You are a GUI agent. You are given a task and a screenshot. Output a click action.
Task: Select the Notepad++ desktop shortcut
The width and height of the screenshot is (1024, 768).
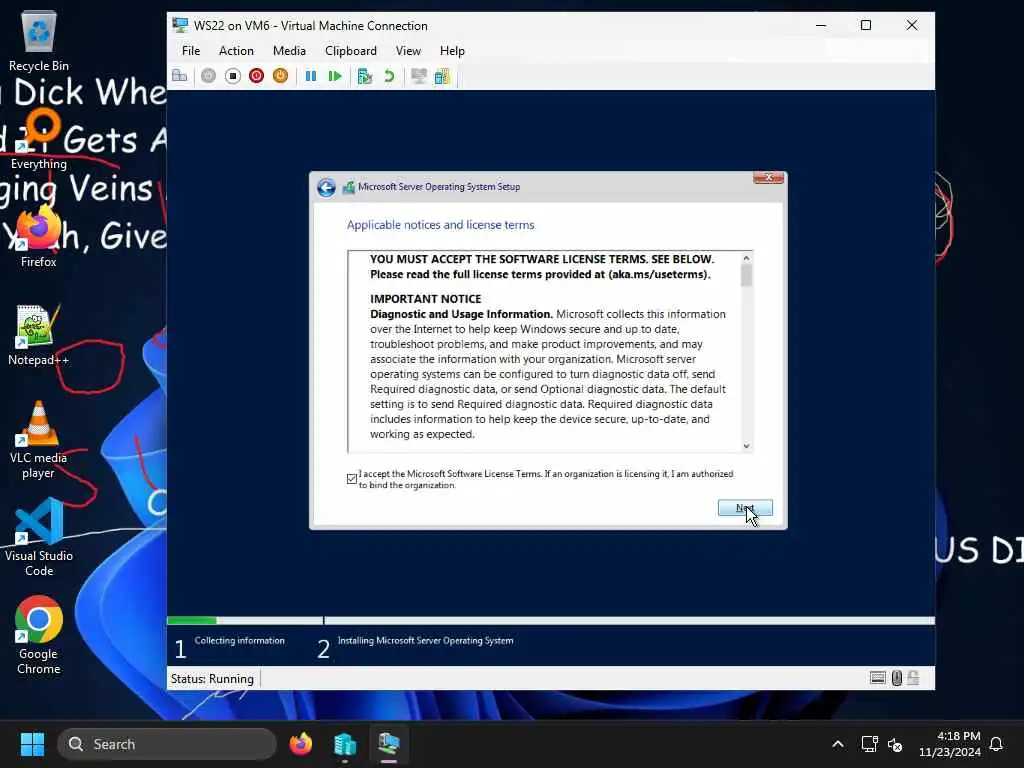point(39,335)
